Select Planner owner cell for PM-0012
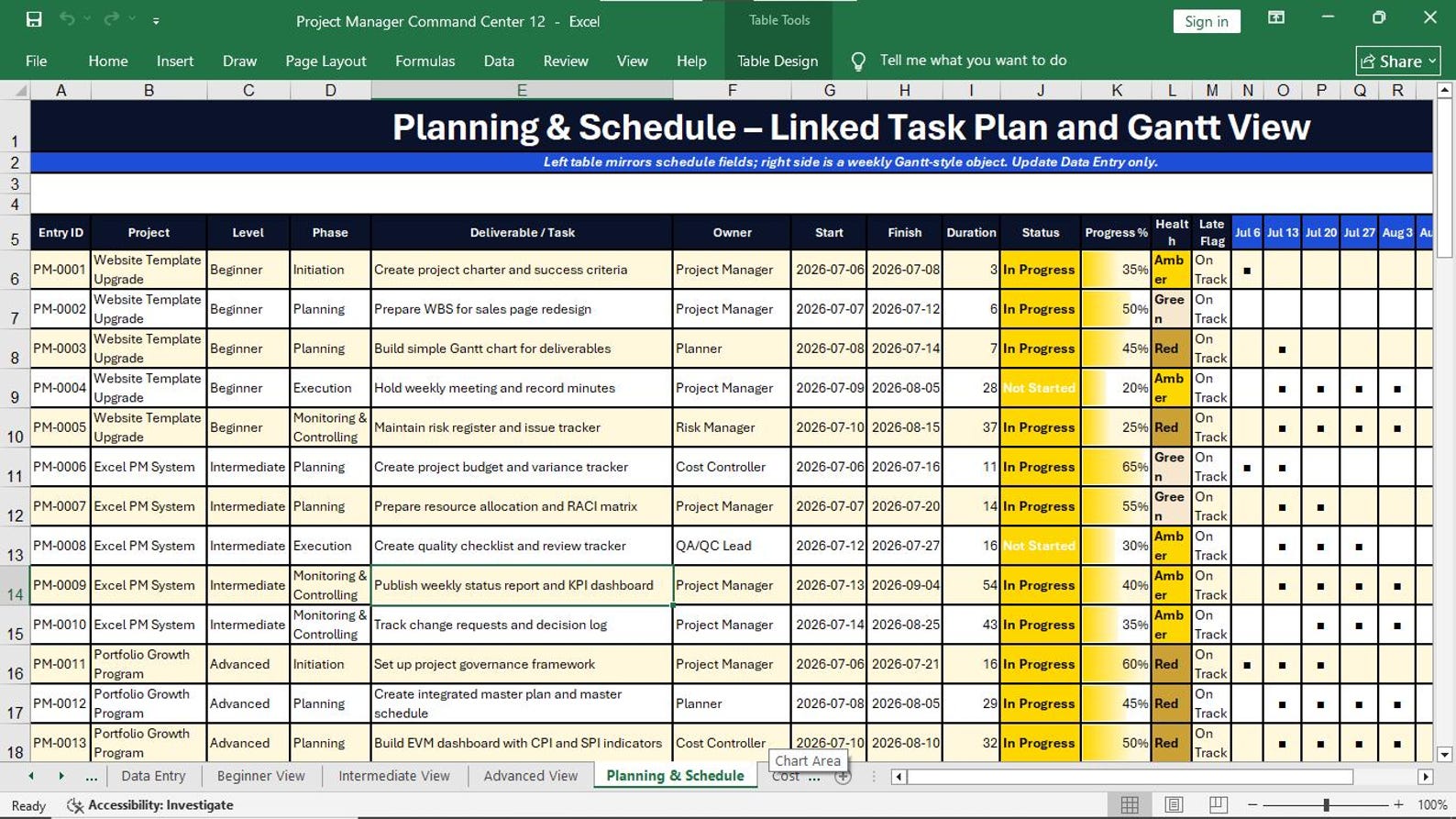 (x=732, y=703)
